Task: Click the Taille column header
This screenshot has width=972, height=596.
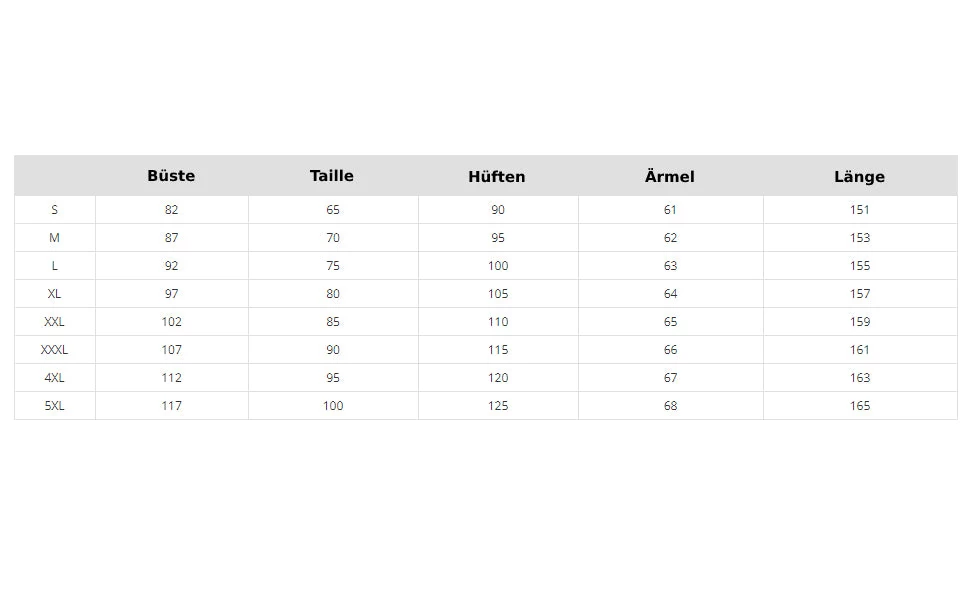Action: [x=332, y=176]
